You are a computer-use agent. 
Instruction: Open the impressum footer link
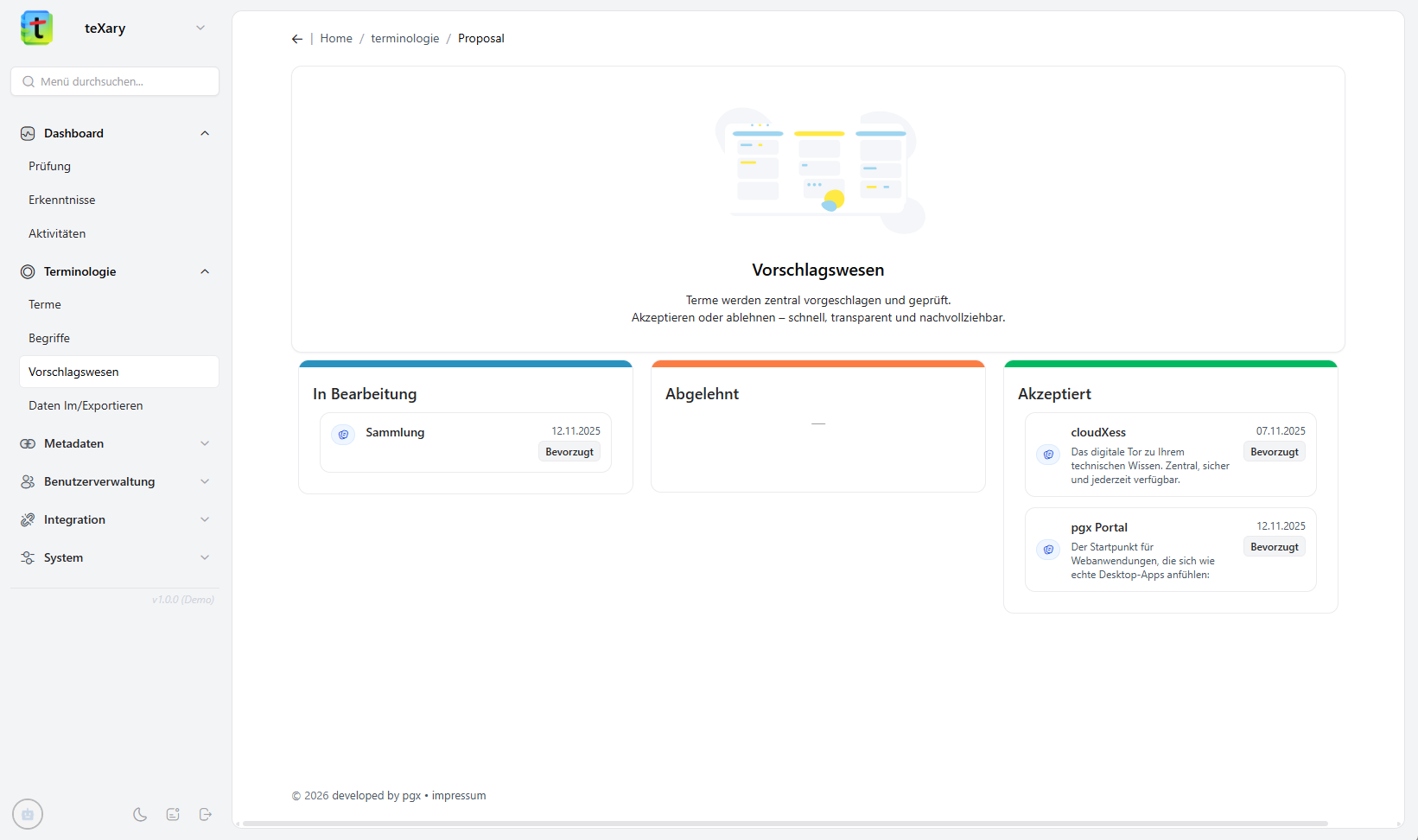point(459,796)
